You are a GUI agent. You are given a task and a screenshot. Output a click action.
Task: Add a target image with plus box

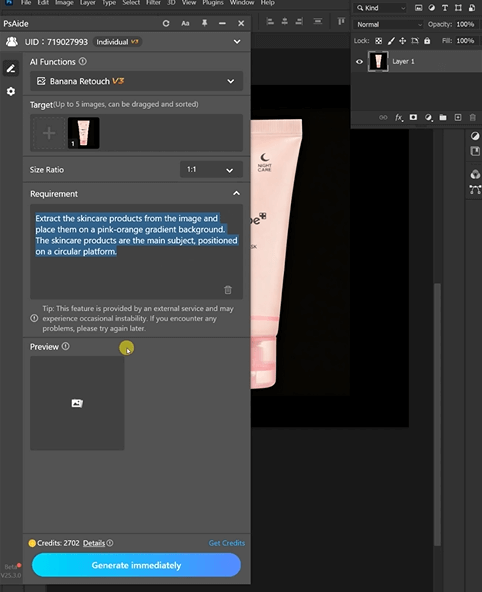[49, 133]
